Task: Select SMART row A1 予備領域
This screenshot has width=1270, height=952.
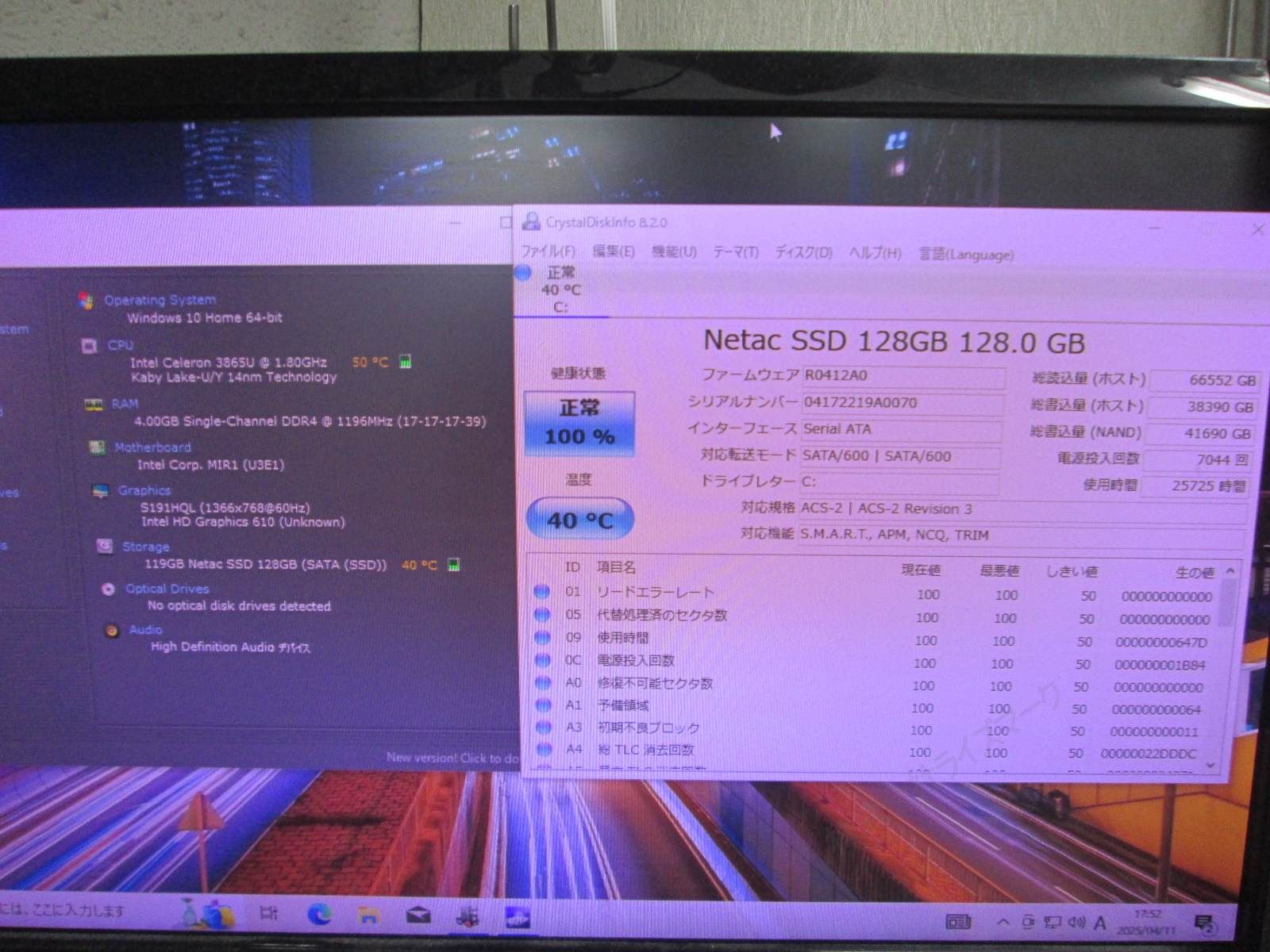Action: (x=870, y=707)
